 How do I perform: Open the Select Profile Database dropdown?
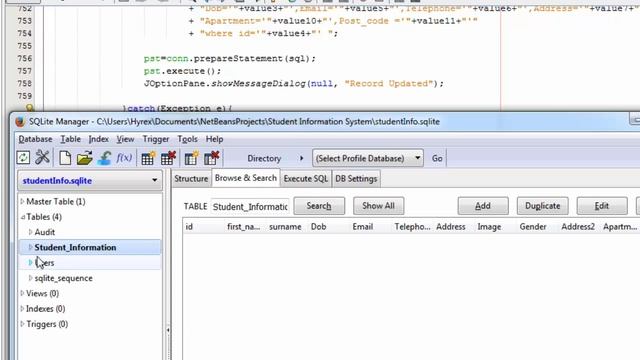coord(367,158)
